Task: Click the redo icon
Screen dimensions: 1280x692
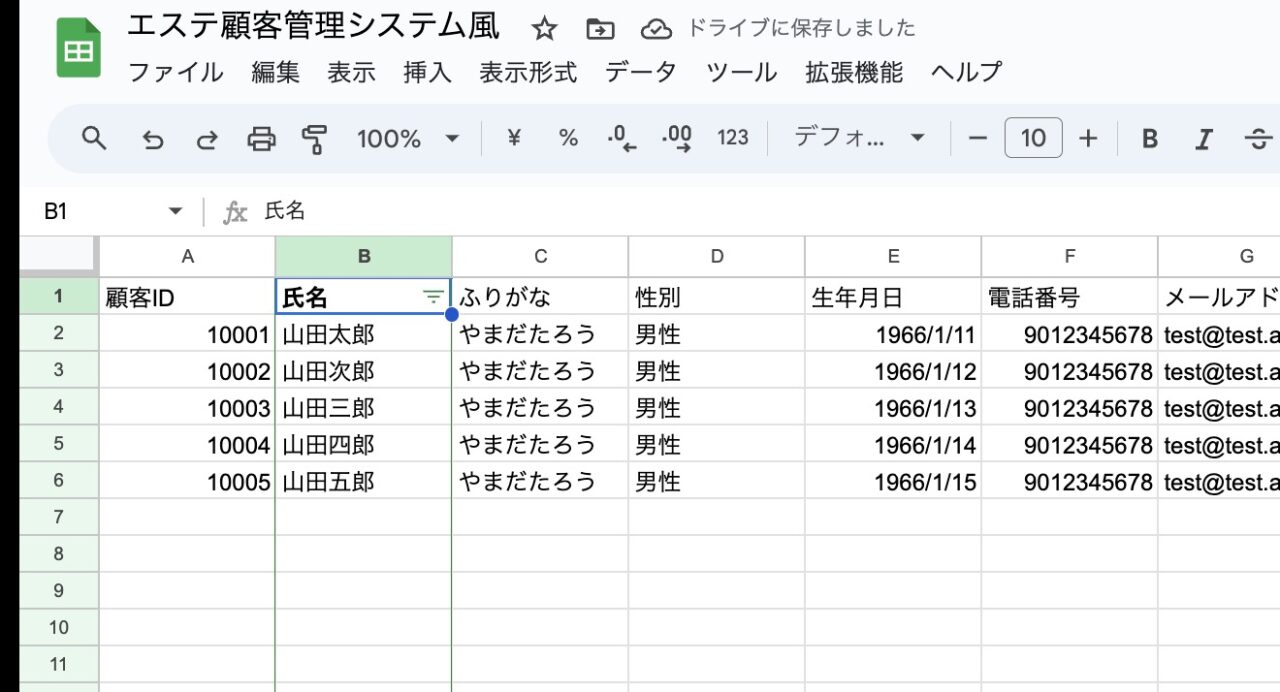Action: point(207,138)
